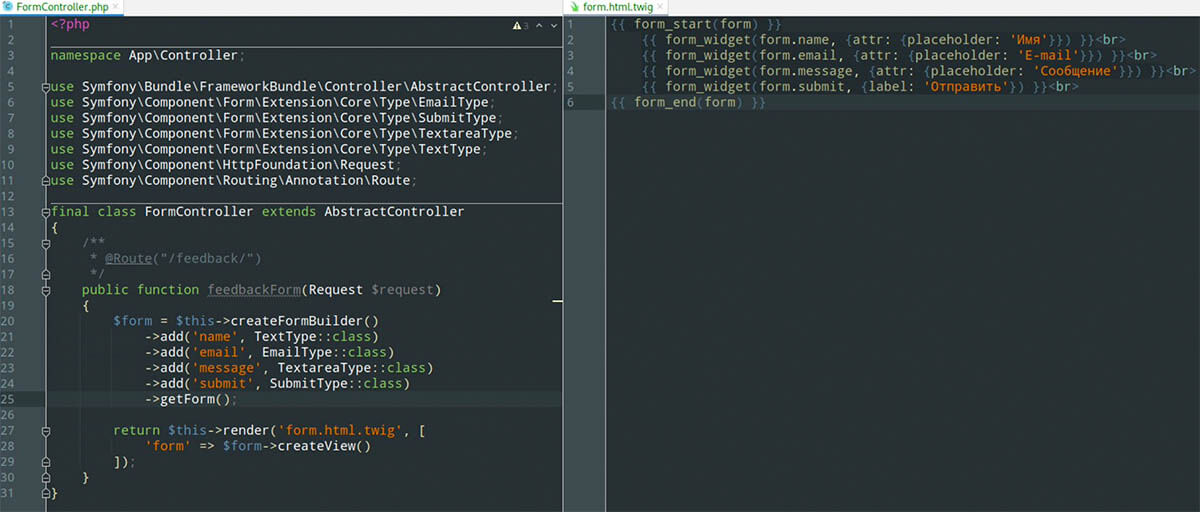Viewport: 1200px width, 512px height.
Task: Click the Request $request parameter
Action: [371, 290]
